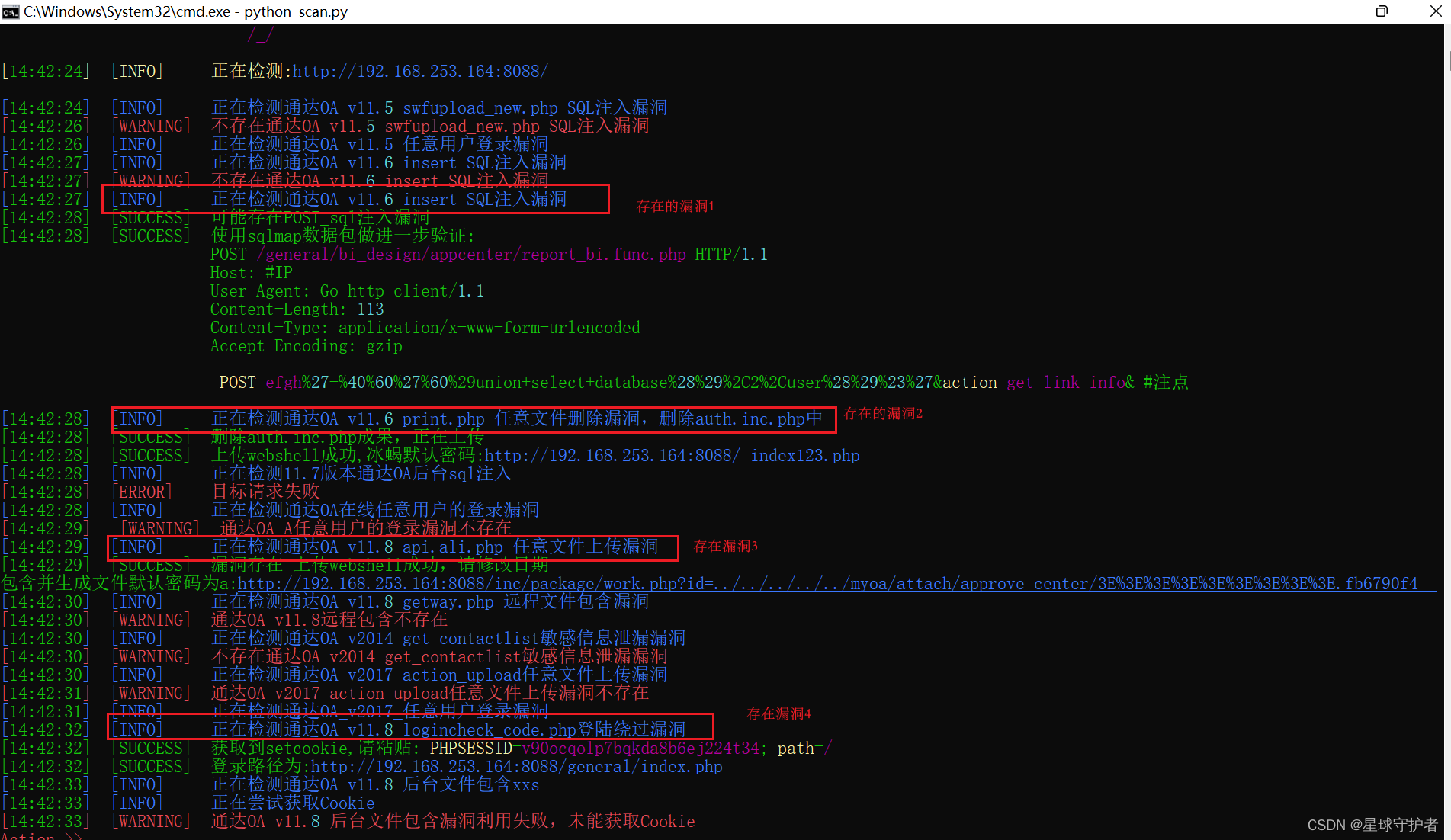
Task: Open the inc/package/work.php?id= link
Action: click(x=827, y=583)
